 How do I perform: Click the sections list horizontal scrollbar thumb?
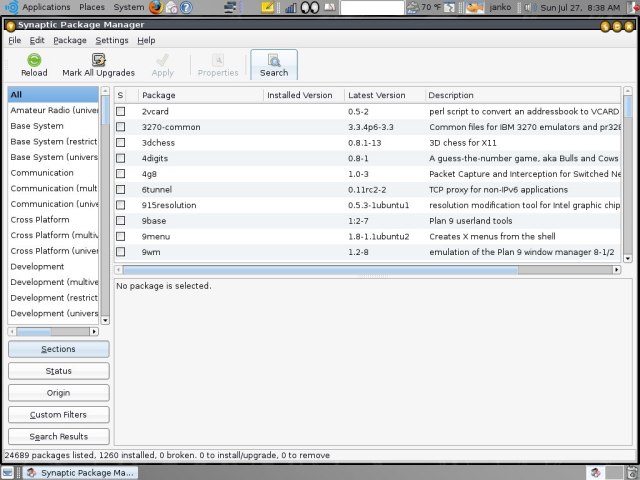[33, 331]
